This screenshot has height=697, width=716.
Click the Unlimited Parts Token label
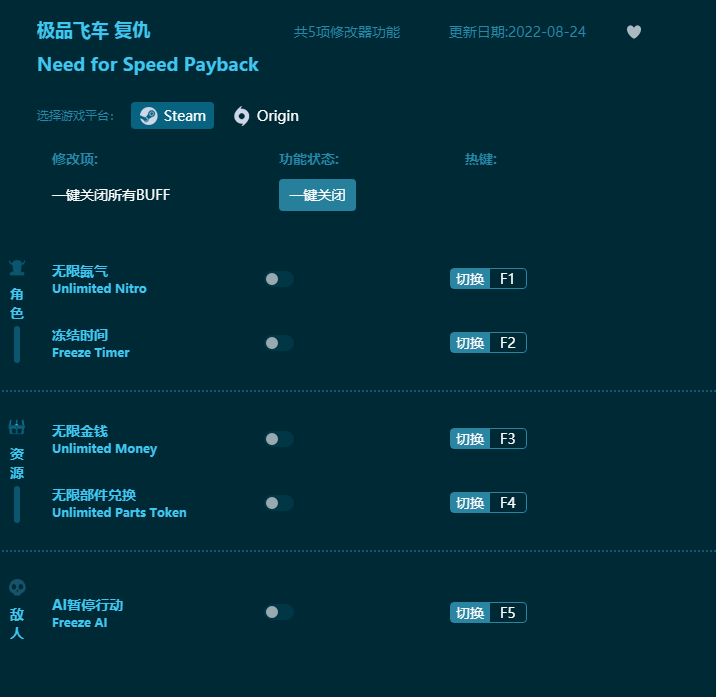click(x=119, y=512)
